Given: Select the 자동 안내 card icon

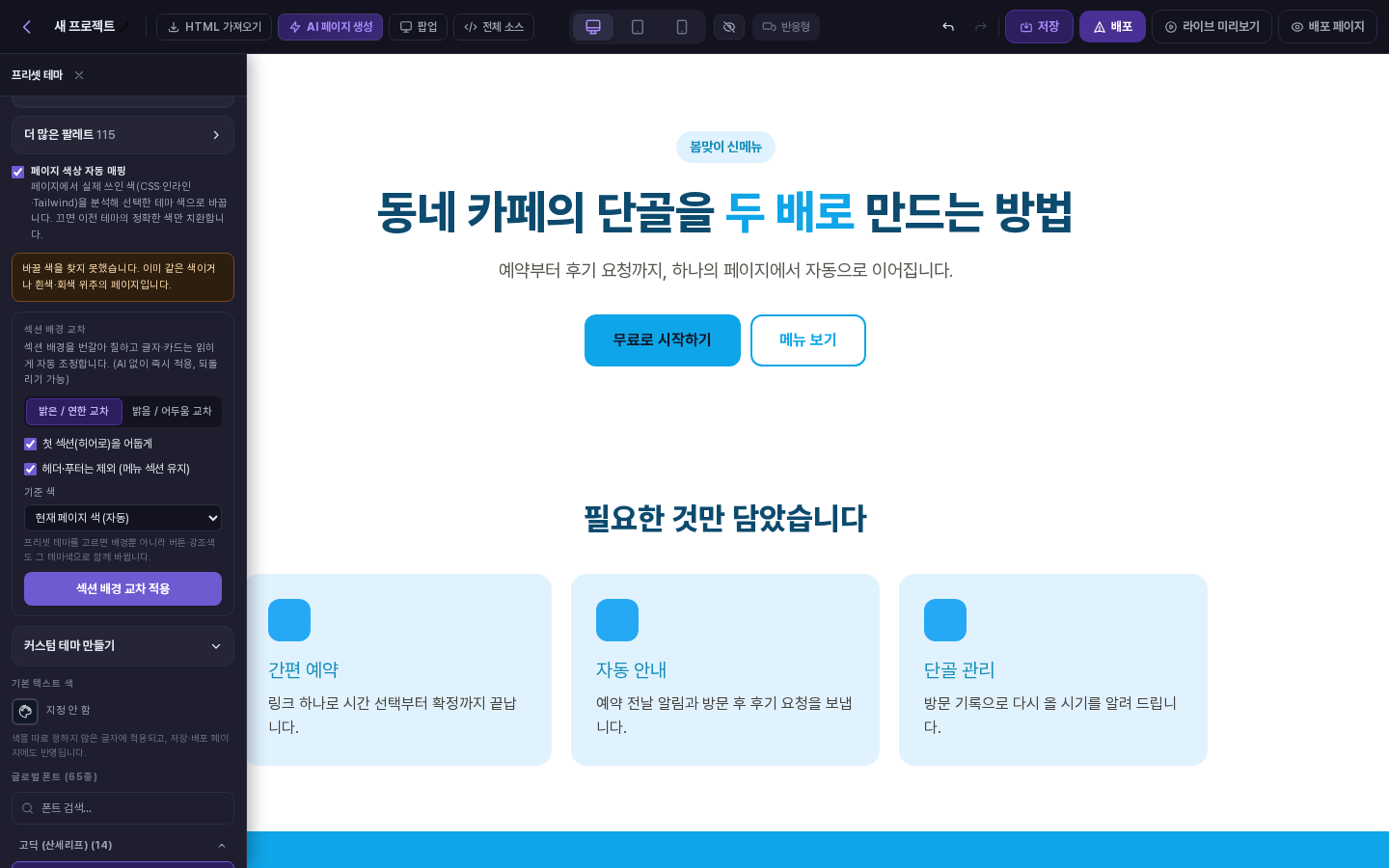Looking at the screenshot, I should 617,620.
